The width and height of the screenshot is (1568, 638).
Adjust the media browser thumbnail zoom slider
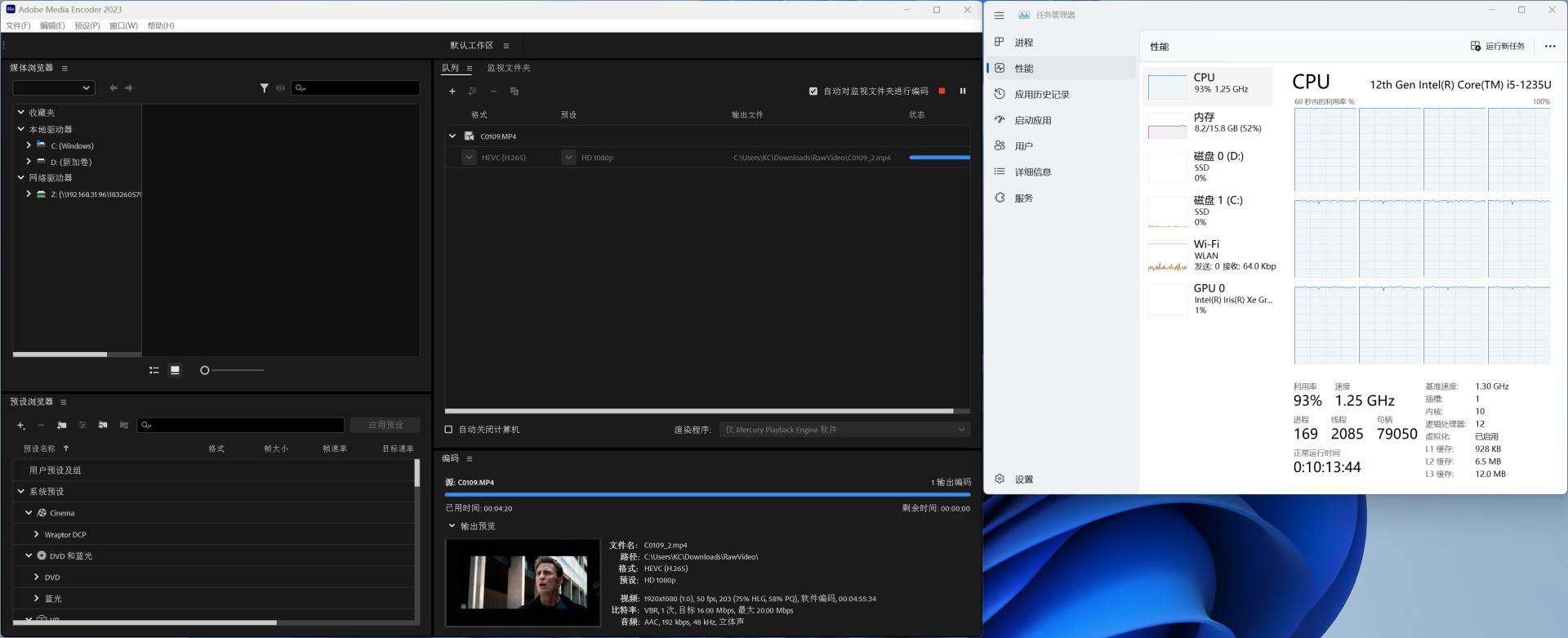[x=205, y=370]
